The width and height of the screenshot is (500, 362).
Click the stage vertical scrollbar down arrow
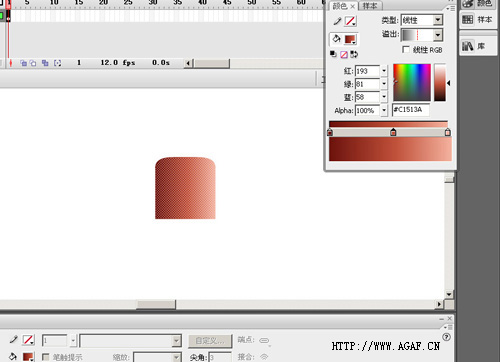[449, 294]
